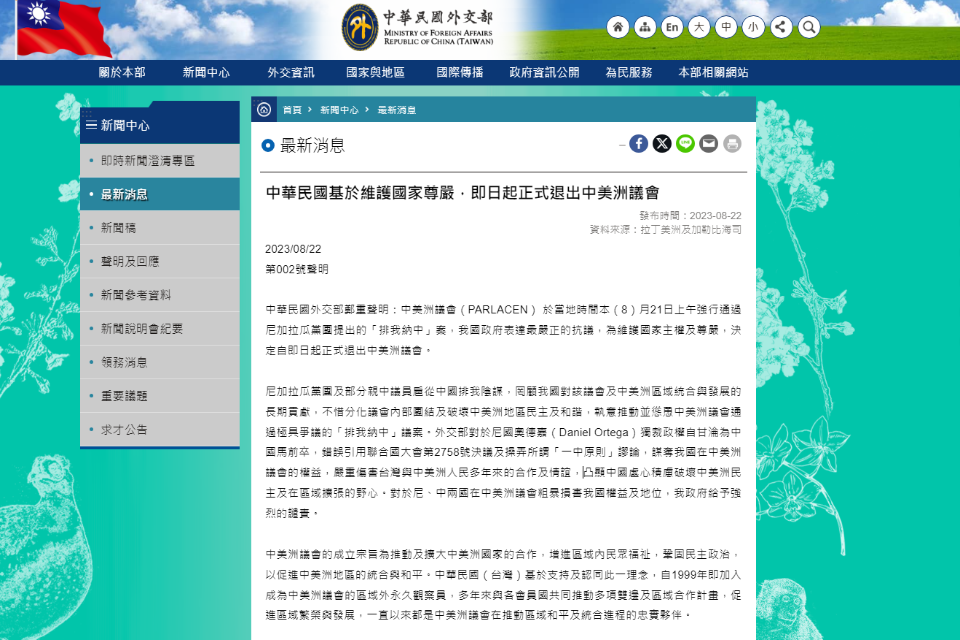Switch to English with En button

(672, 27)
